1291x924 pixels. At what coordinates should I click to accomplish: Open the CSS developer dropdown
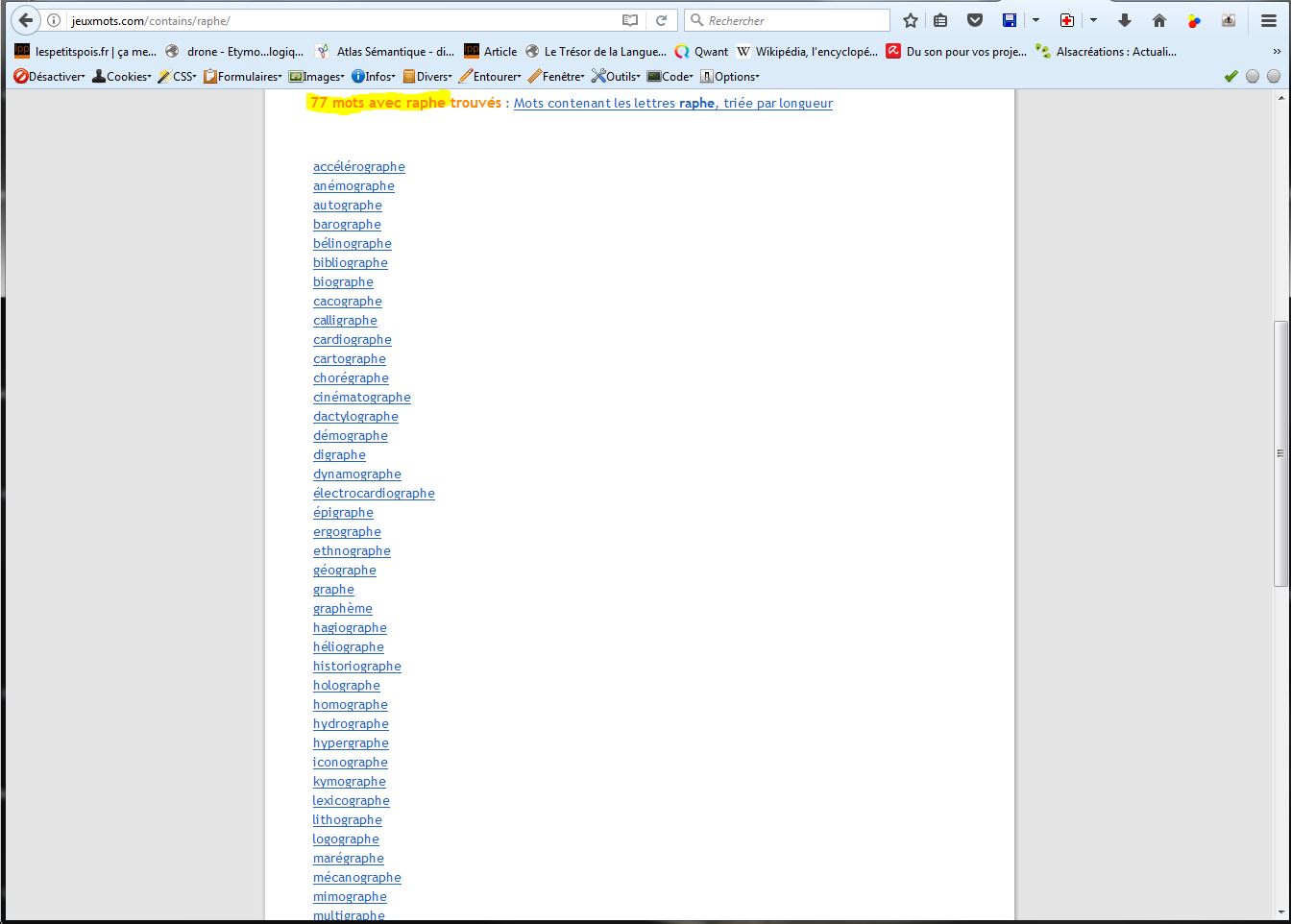pos(178,76)
